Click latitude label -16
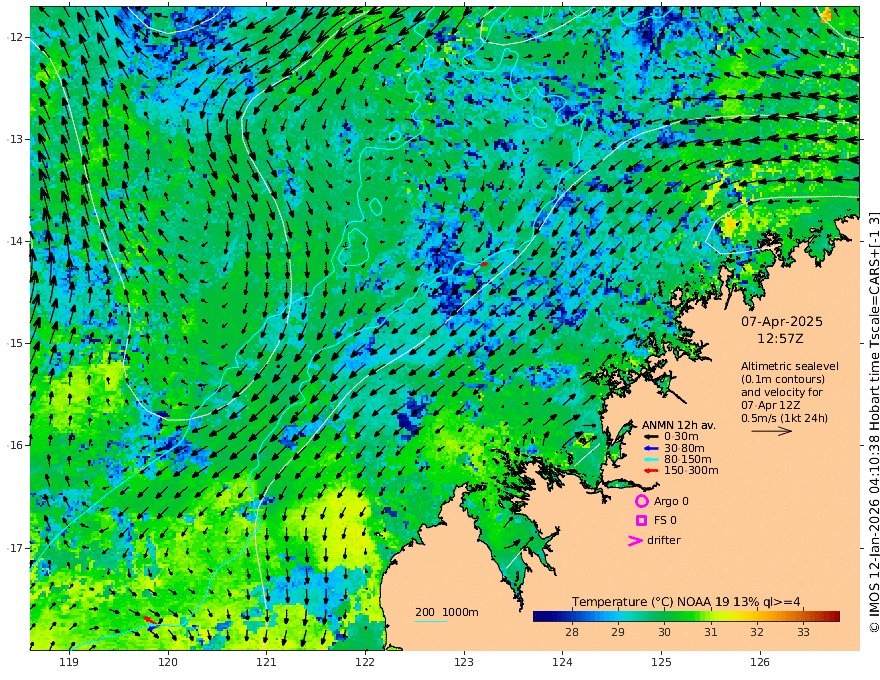880x680 pixels. tap(15, 445)
